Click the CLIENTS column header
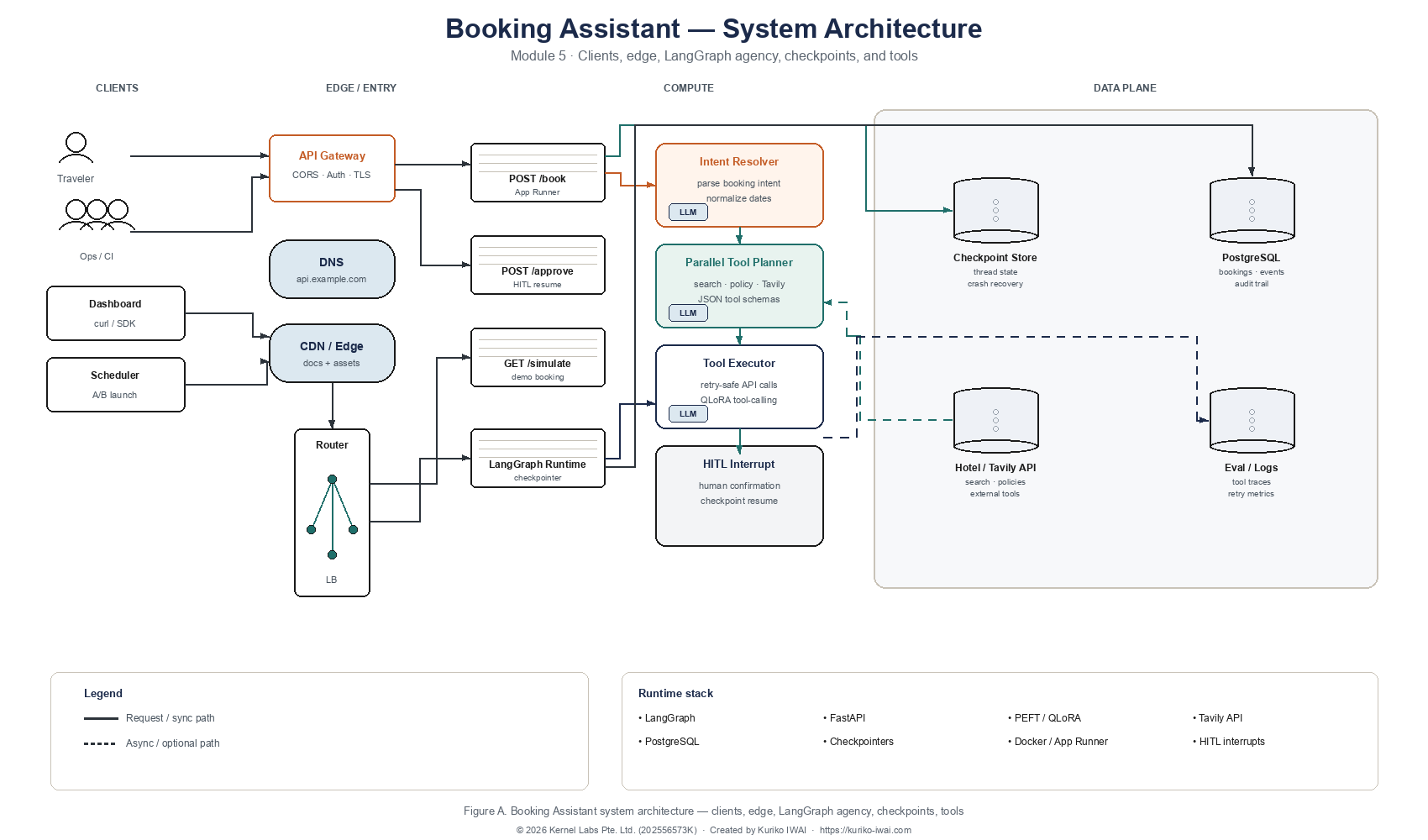This screenshot has height=840, width=1428. (117, 88)
